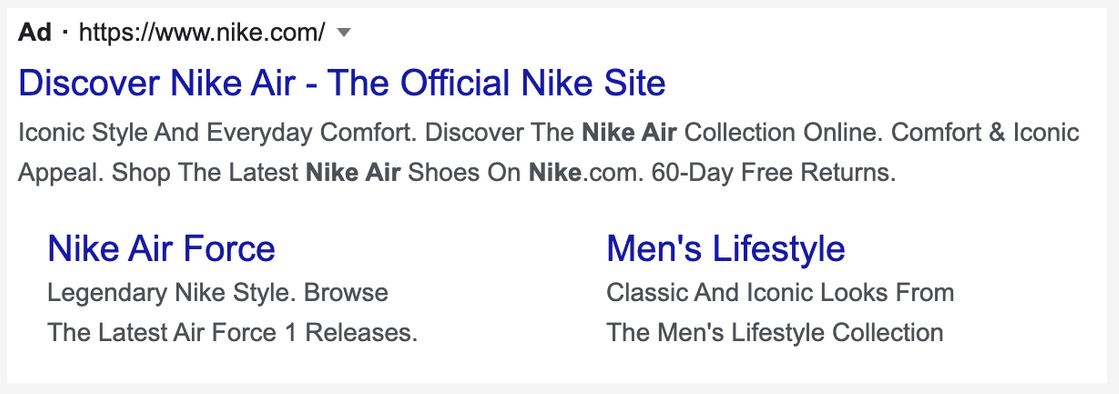Open the ad options arrow beside nike.com URL
1119x394 pixels.
tap(343, 33)
